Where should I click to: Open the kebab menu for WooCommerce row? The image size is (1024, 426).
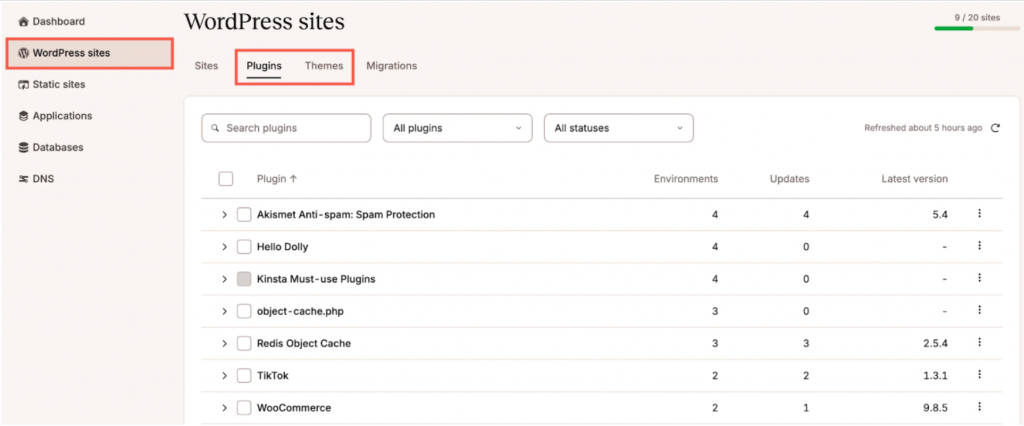pyautogui.click(x=980, y=406)
